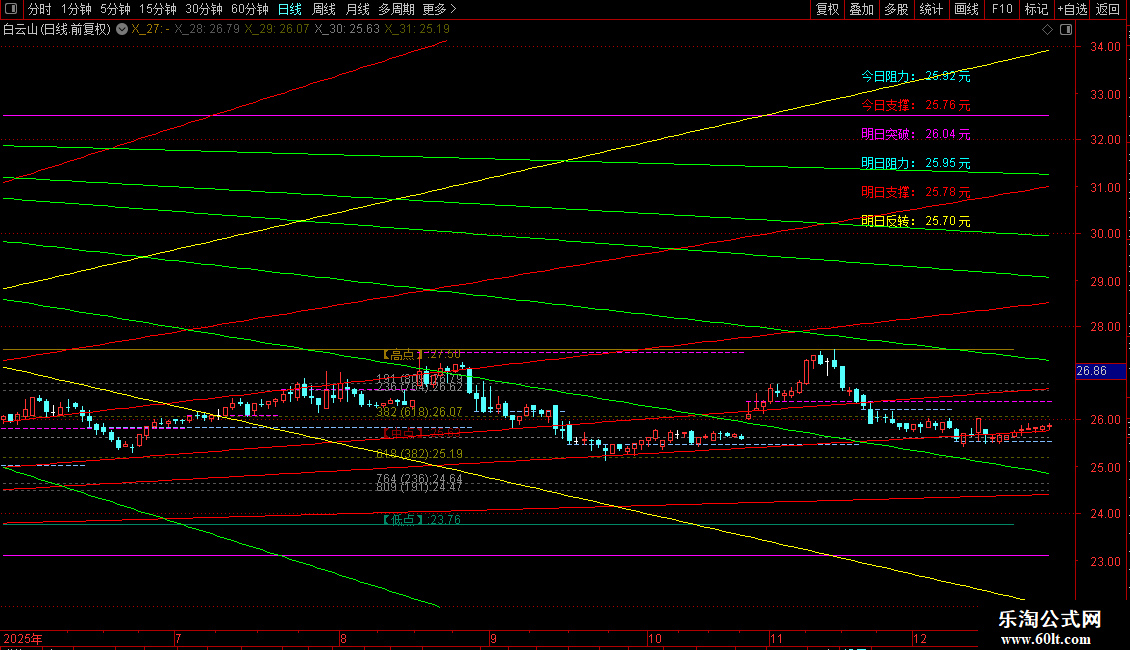Screen dimensions: 1130x650
Task: Click the 明日反转 25.70元 label
Action: 915,221
